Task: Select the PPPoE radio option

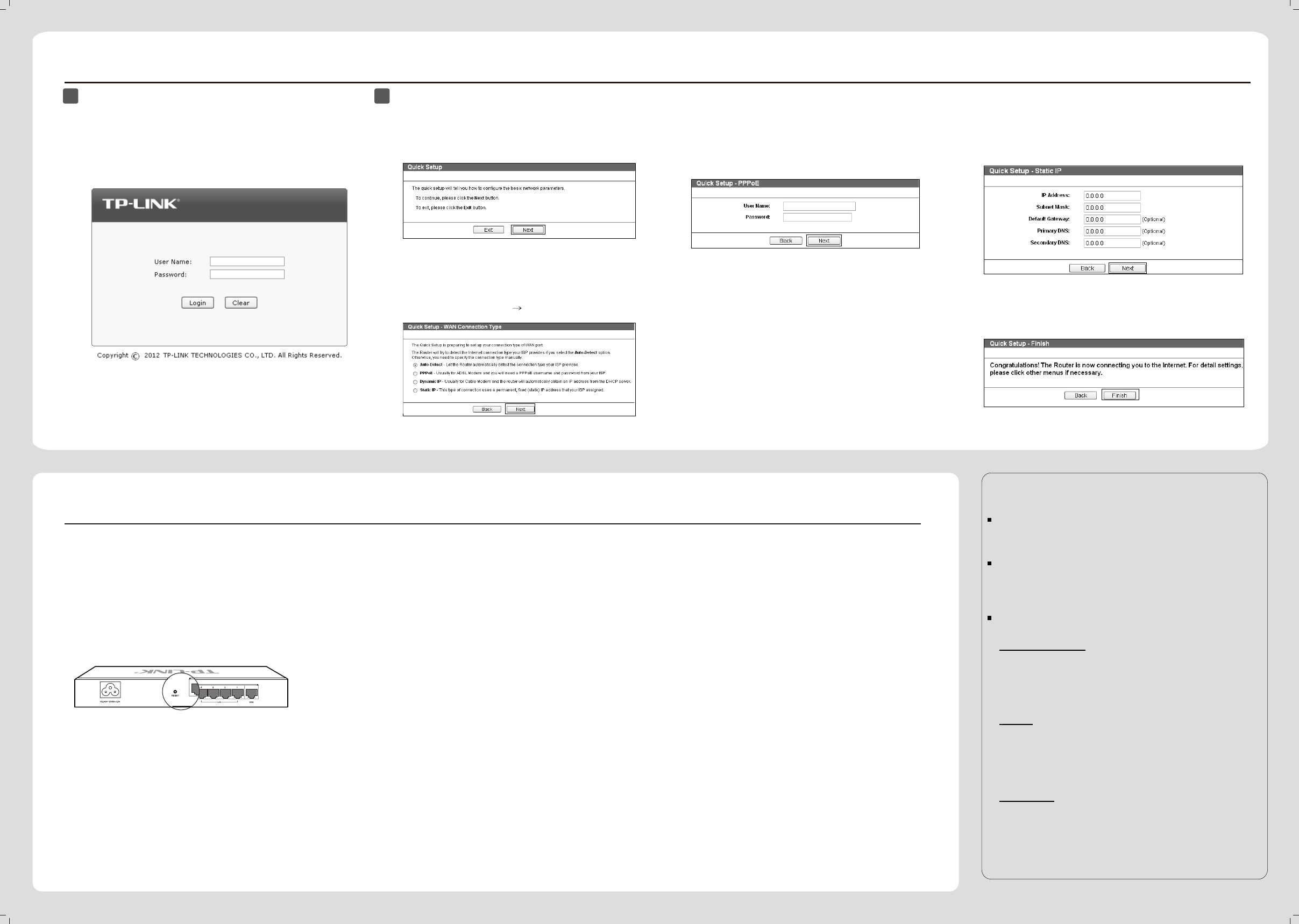Action: [x=415, y=373]
